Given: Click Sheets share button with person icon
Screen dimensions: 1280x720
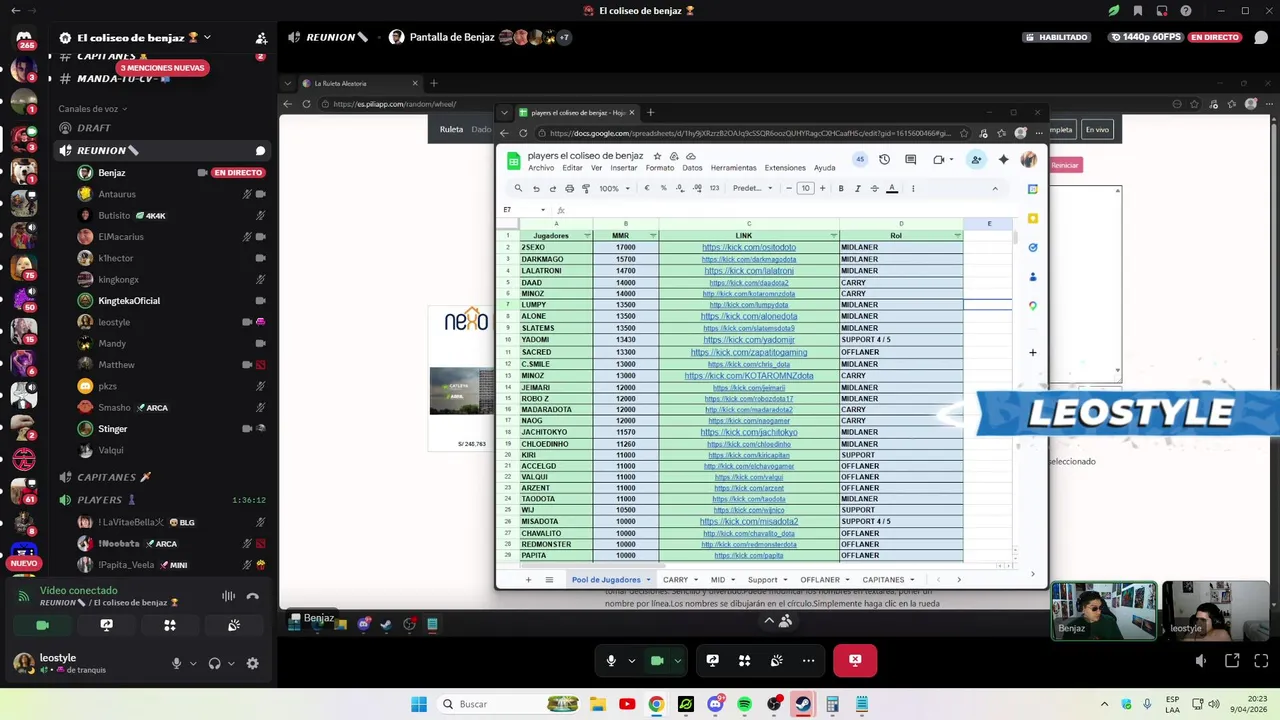Looking at the screenshot, I should (x=976, y=159).
